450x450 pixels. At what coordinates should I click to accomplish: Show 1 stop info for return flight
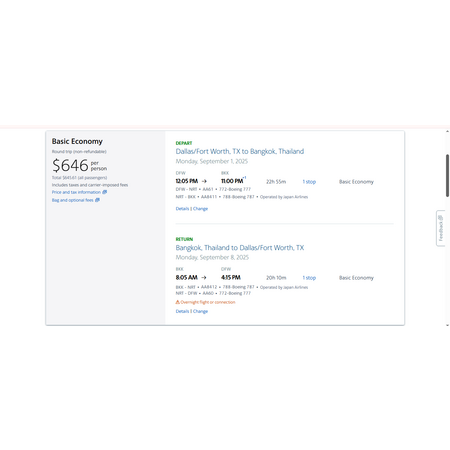(309, 278)
